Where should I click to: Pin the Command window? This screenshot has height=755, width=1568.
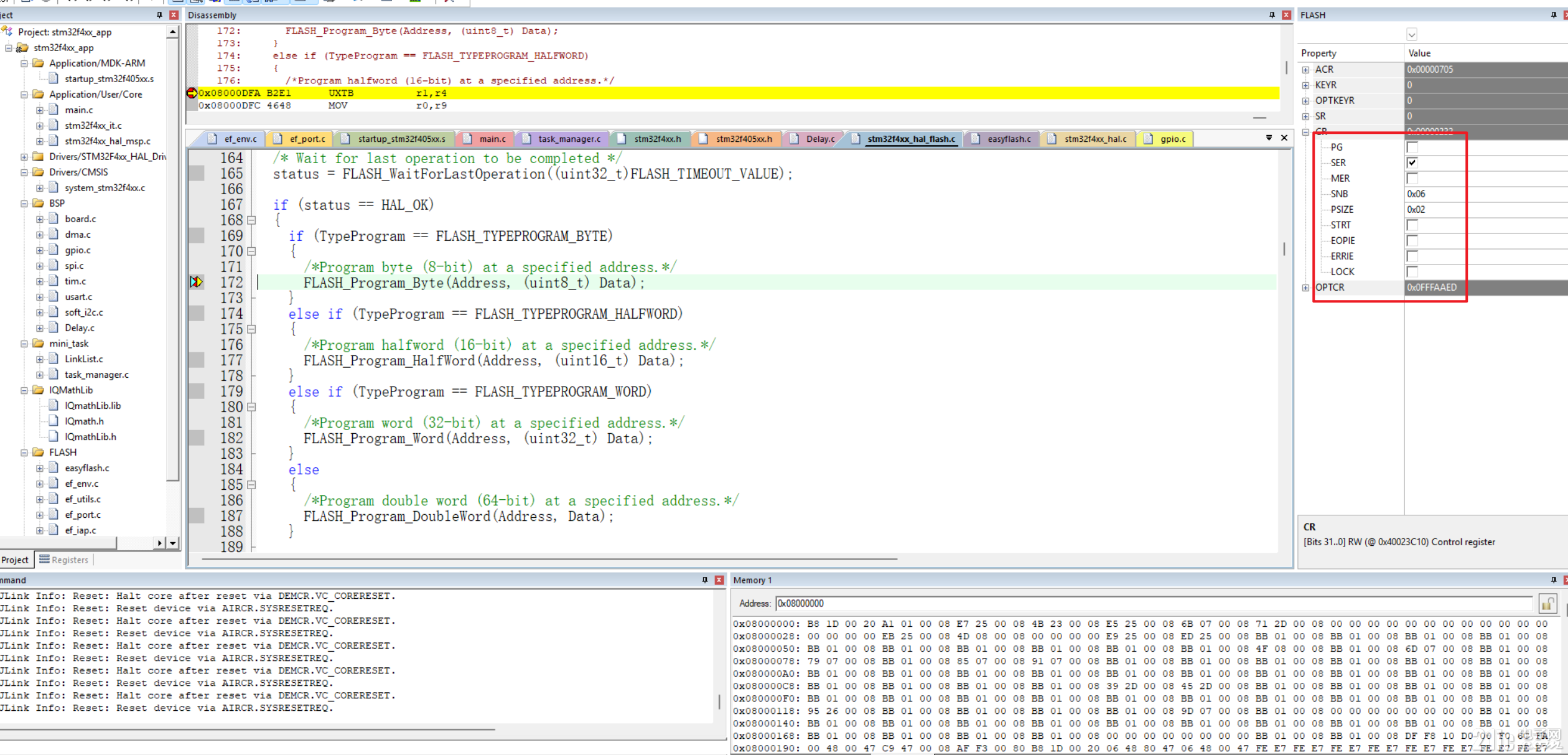[x=705, y=580]
